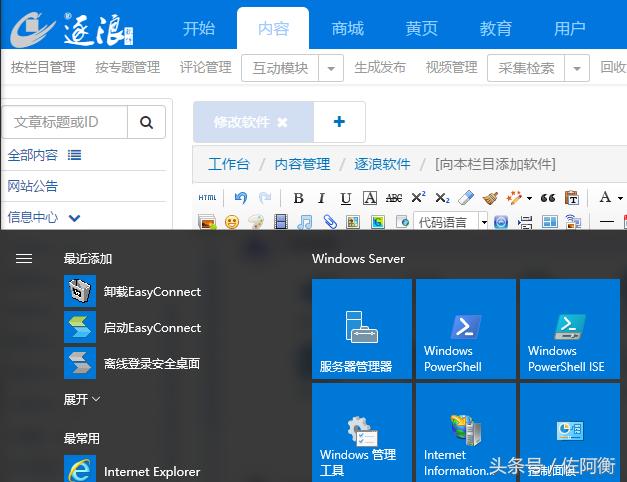Open 评论管理 menu item
The height and width of the screenshot is (482, 627).
click(206, 67)
